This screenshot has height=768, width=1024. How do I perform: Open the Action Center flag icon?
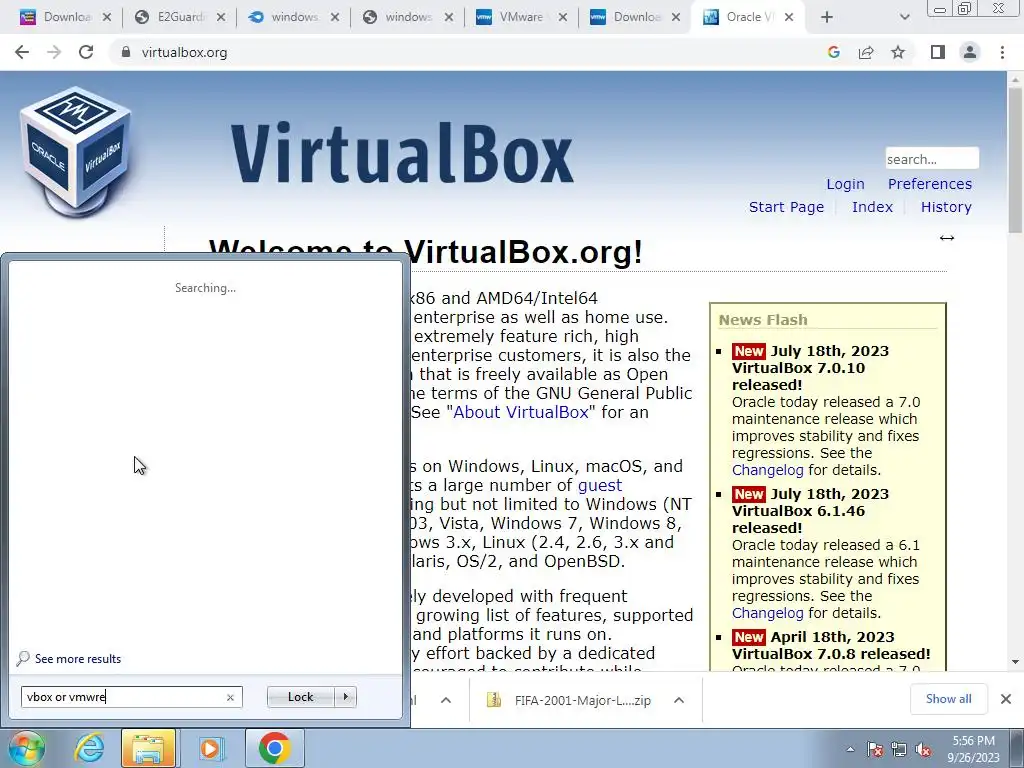874,750
